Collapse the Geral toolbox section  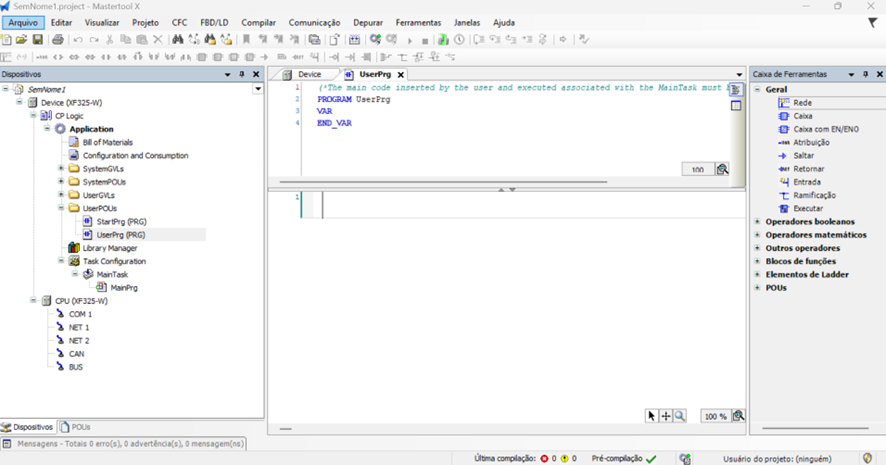pyautogui.click(x=757, y=89)
